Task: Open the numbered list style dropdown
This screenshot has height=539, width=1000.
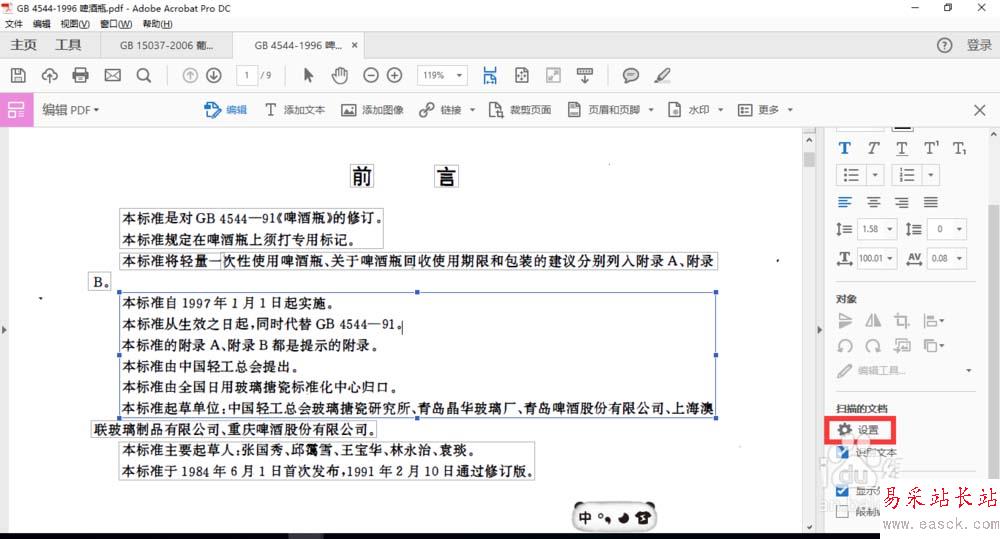Action: click(930, 175)
